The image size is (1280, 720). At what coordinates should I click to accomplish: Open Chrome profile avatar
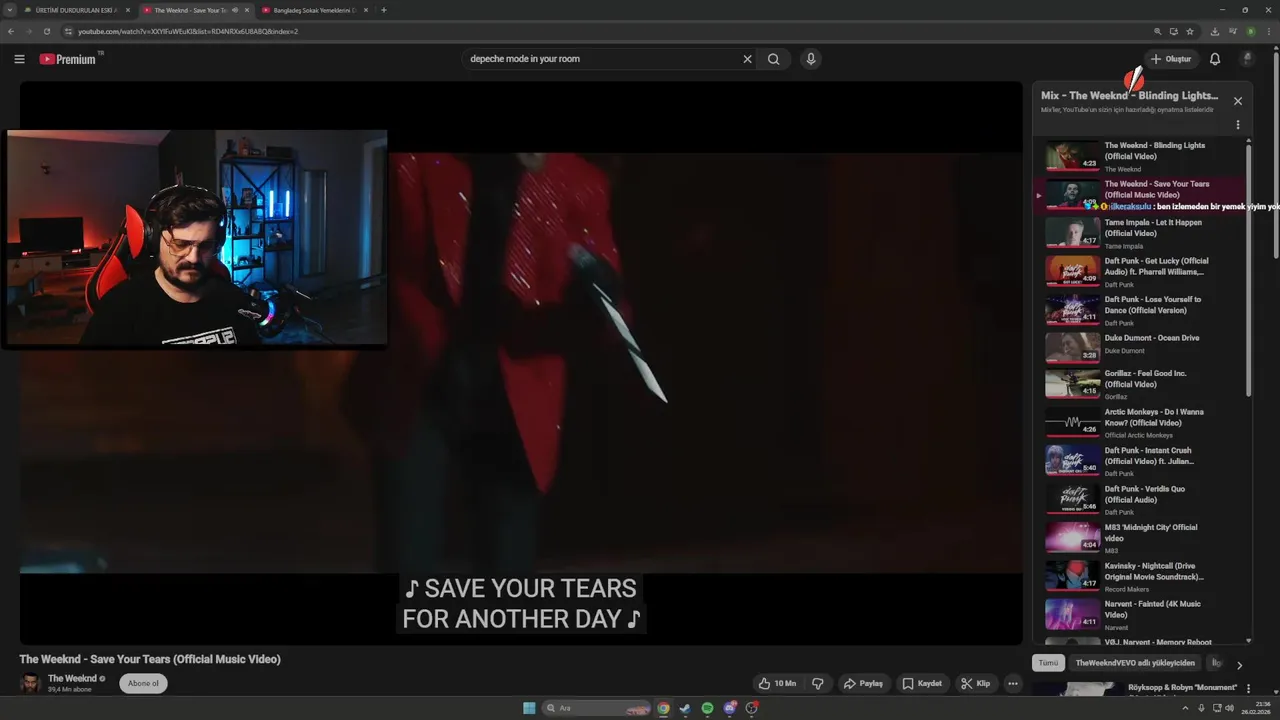pyautogui.click(x=1250, y=31)
